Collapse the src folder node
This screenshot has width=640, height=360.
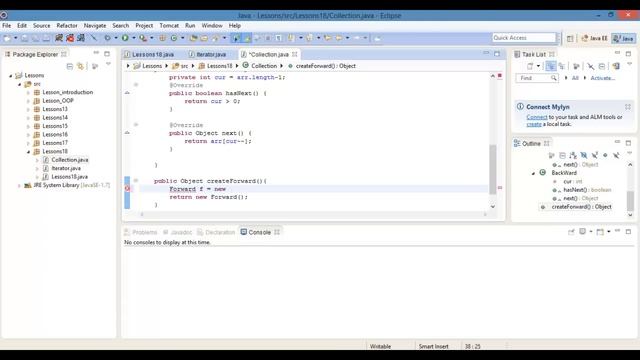19,84
